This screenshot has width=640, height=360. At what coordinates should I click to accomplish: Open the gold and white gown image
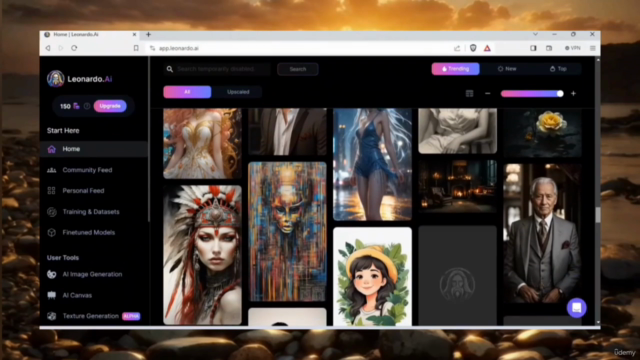click(202, 144)
